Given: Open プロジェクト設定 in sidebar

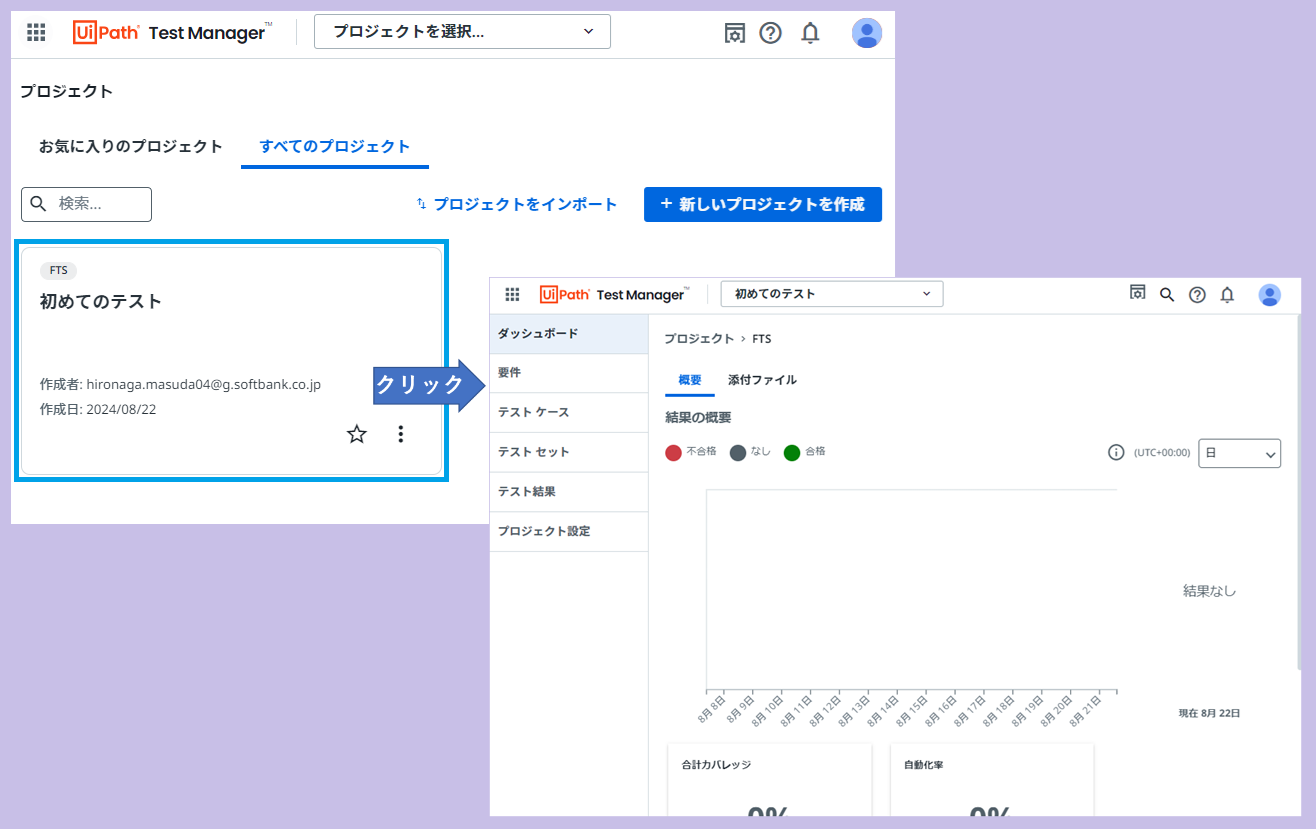Looking at the screenshot, I should click(x=569, y=531).
